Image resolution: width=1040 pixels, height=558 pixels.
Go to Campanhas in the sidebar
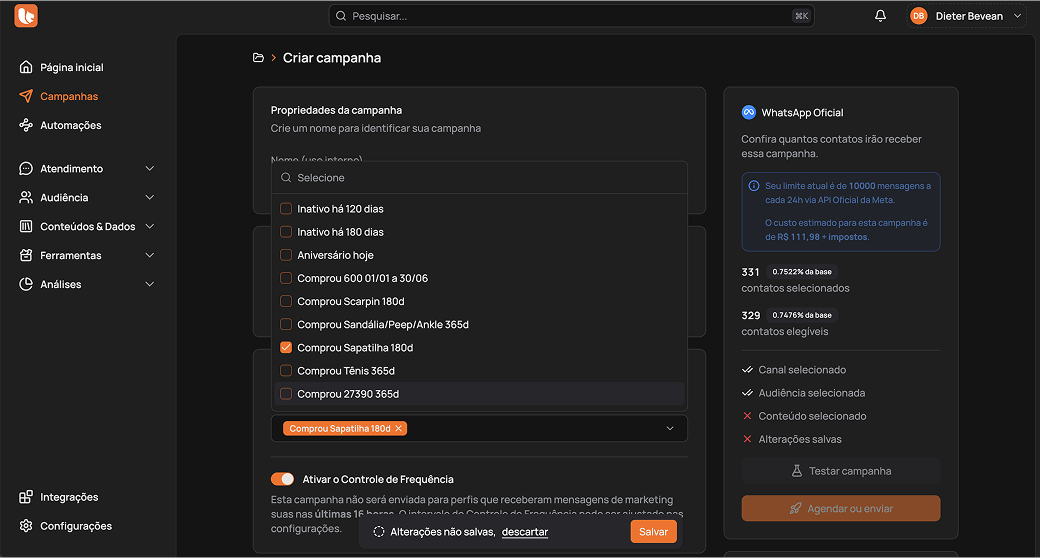tap(68, 96)
